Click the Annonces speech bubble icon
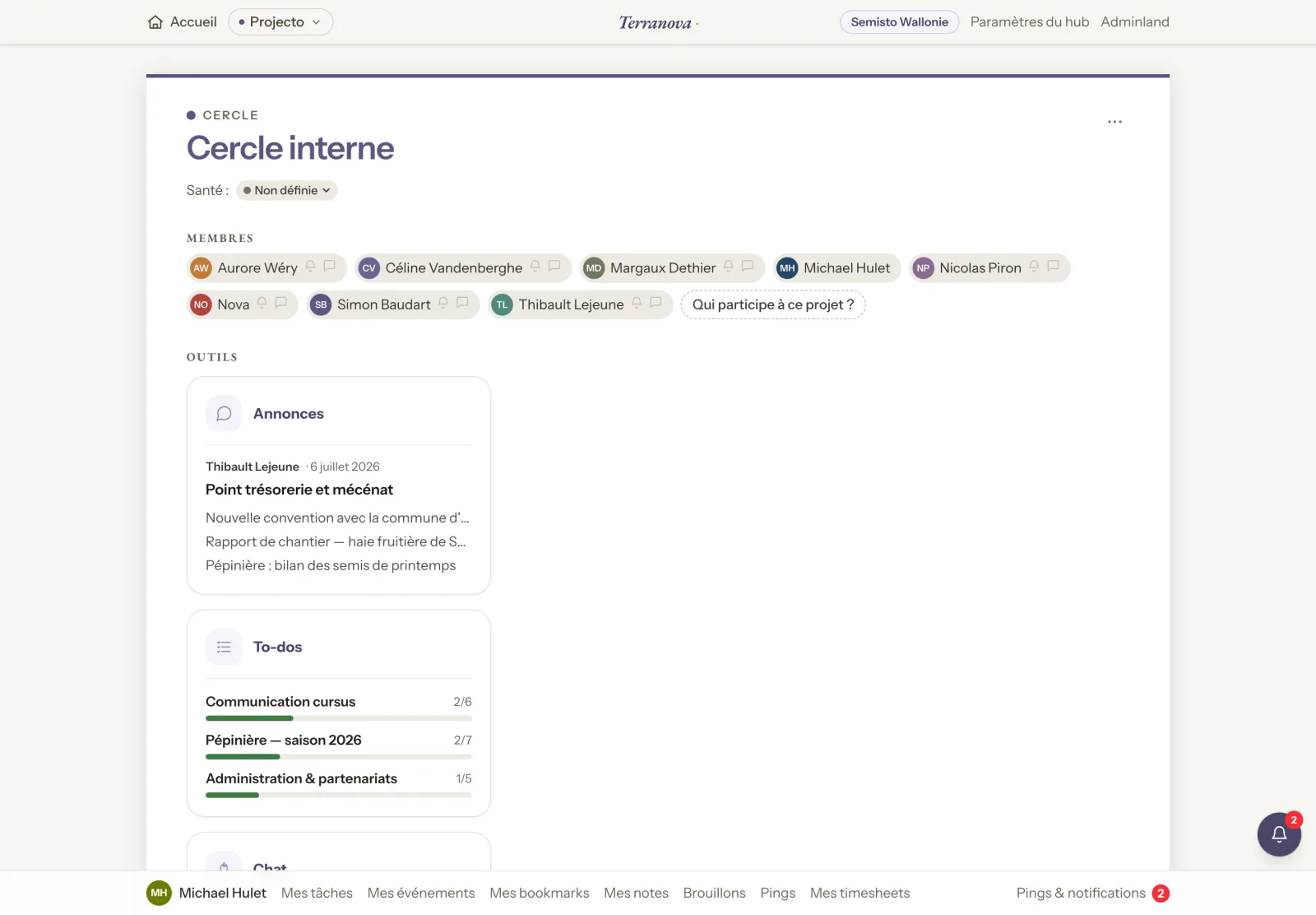This screenshot has width=1316, height=915. (224, 414)
